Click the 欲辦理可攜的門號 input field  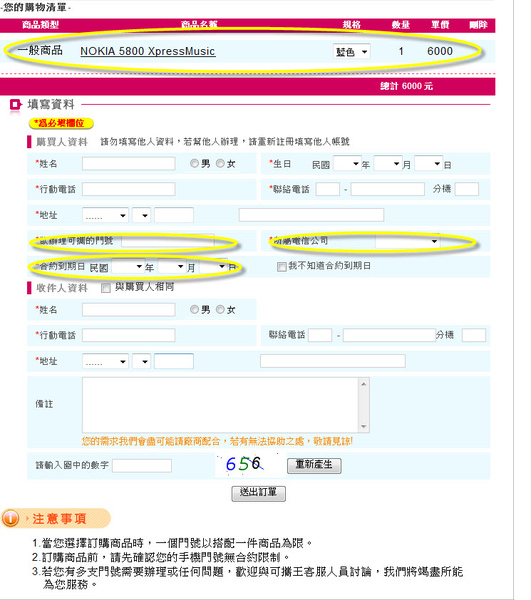click(168, 241)
